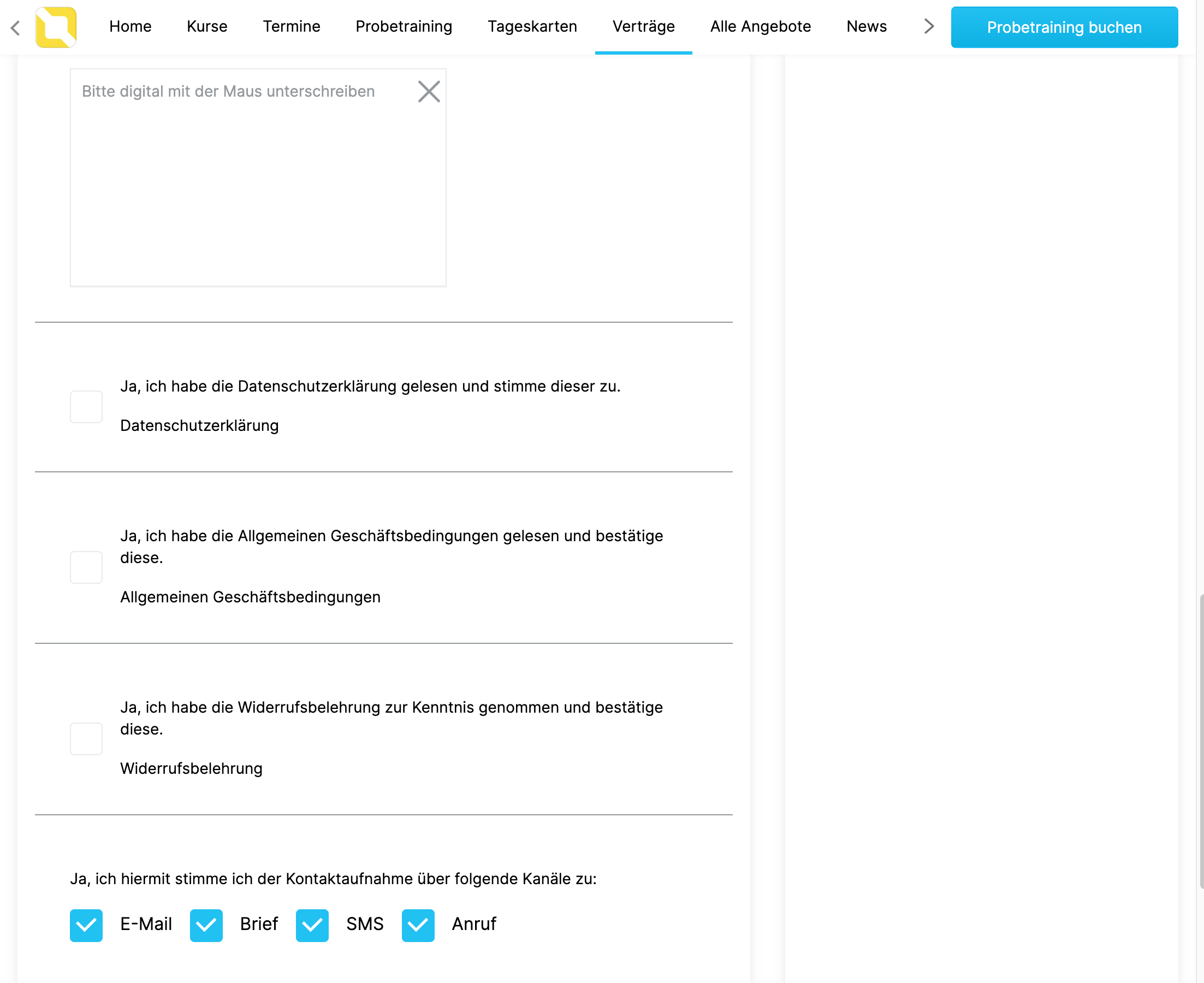Viewport: 1204px width, 983px height.
Task: Click inside the digital signature field
Action: click(258, 178)
